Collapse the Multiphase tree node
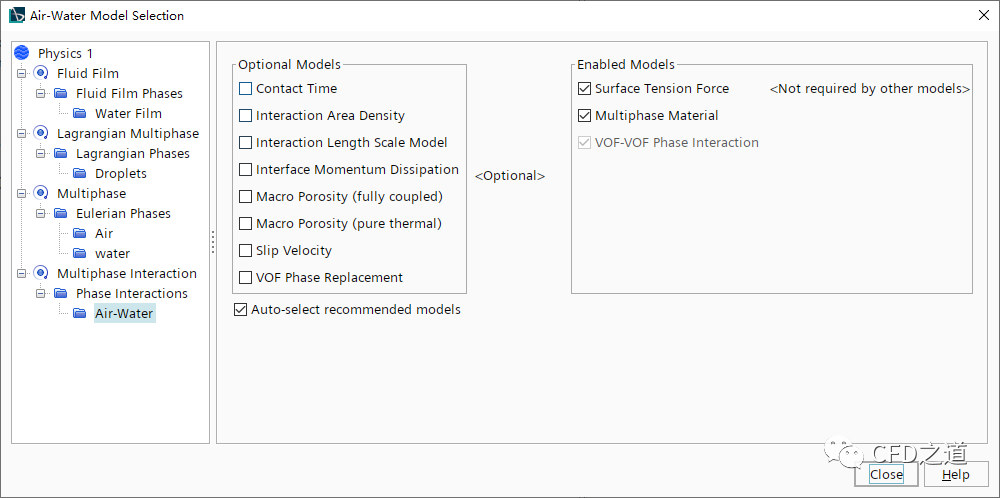 22,193
